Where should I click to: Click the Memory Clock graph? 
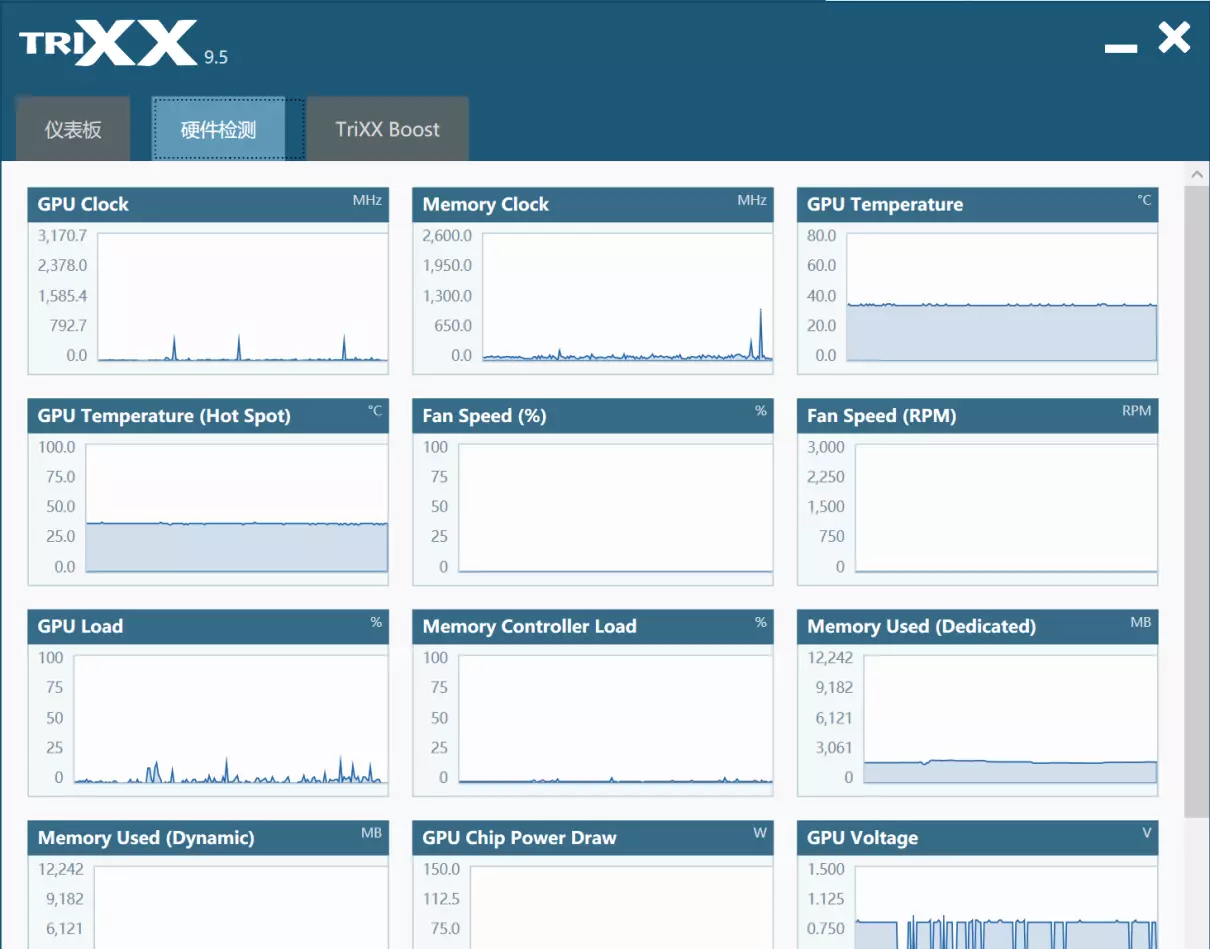pyautogui.click(x=627, y=297)
